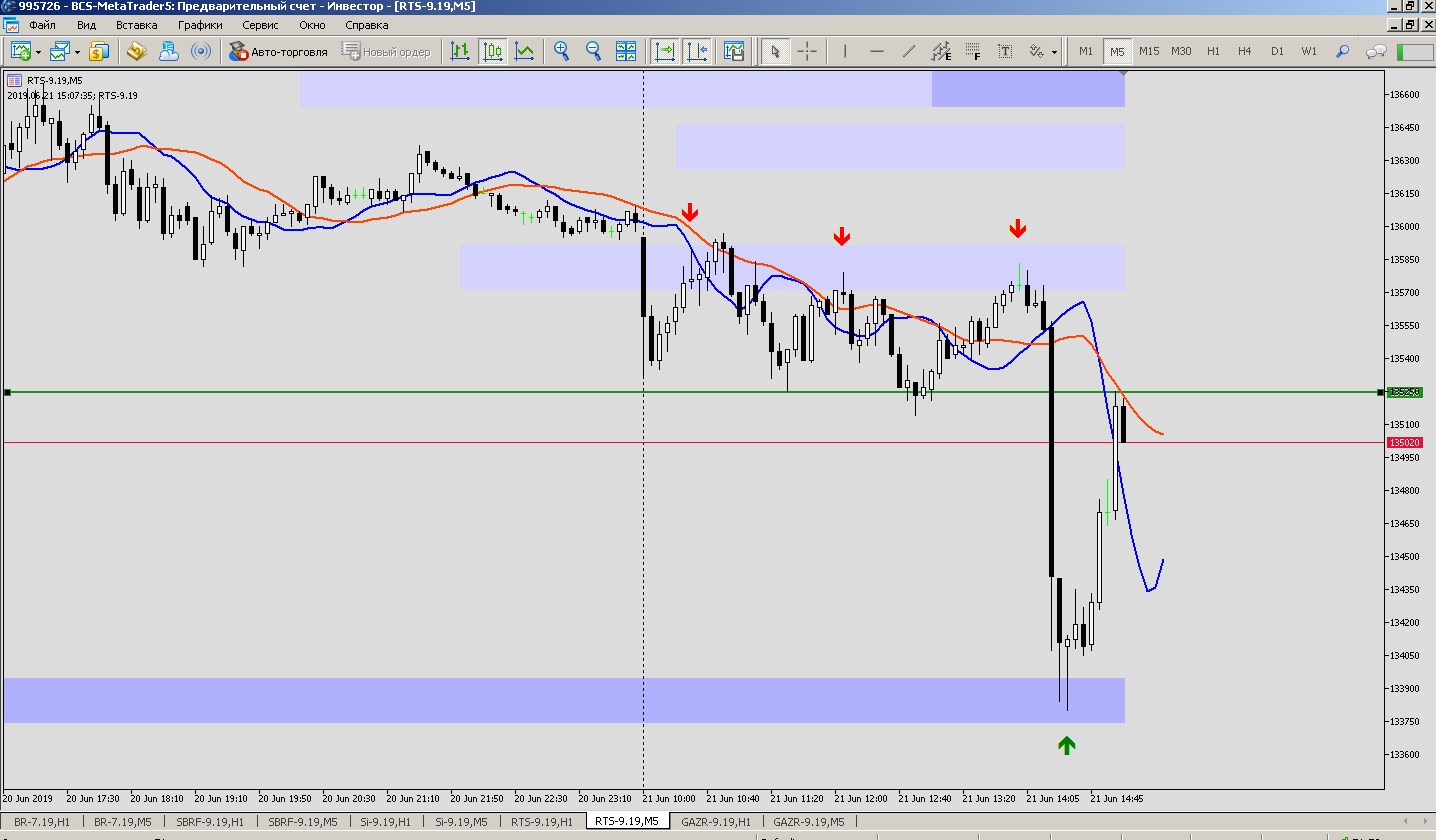Select the green horizontal line's right handle
The height and width of the screenshot is (840, 1436).
pos(1381,392)
